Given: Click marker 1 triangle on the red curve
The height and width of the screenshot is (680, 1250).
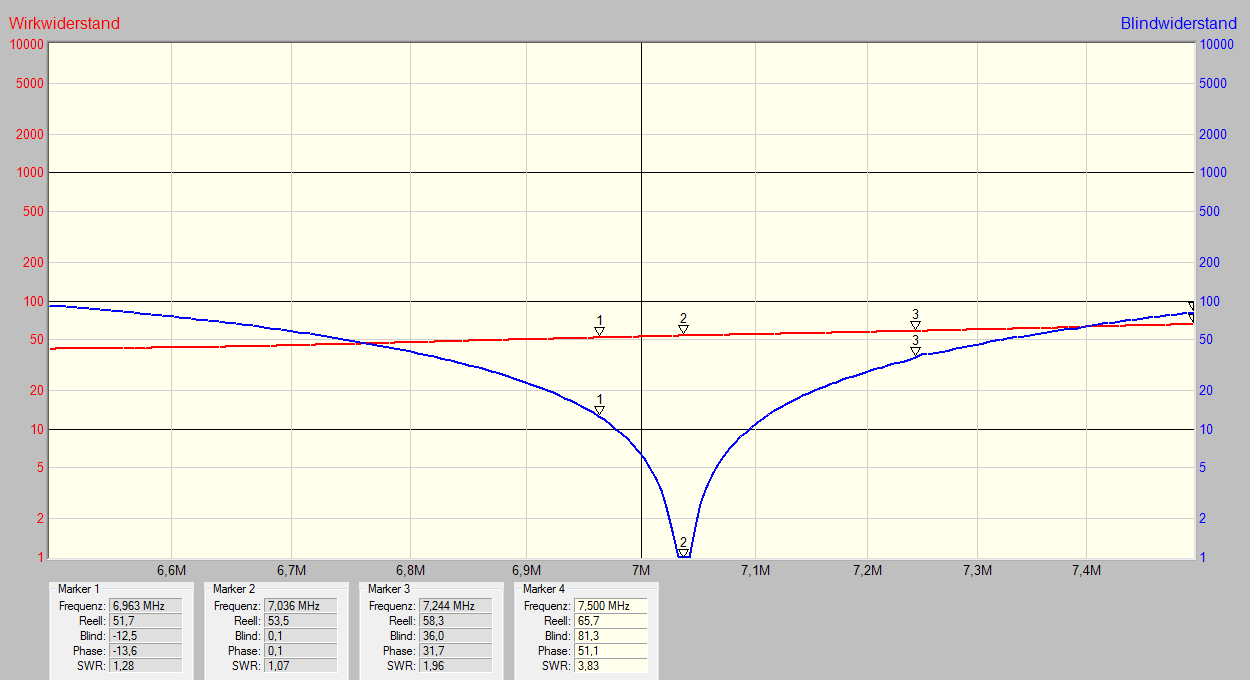Looking at the screenshot, I should 599,331.
